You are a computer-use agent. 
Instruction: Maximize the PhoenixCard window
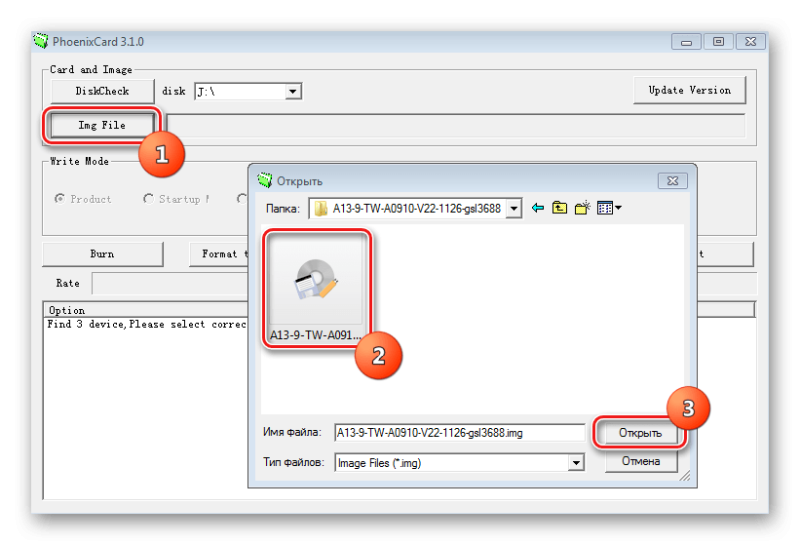pos(718,42)
